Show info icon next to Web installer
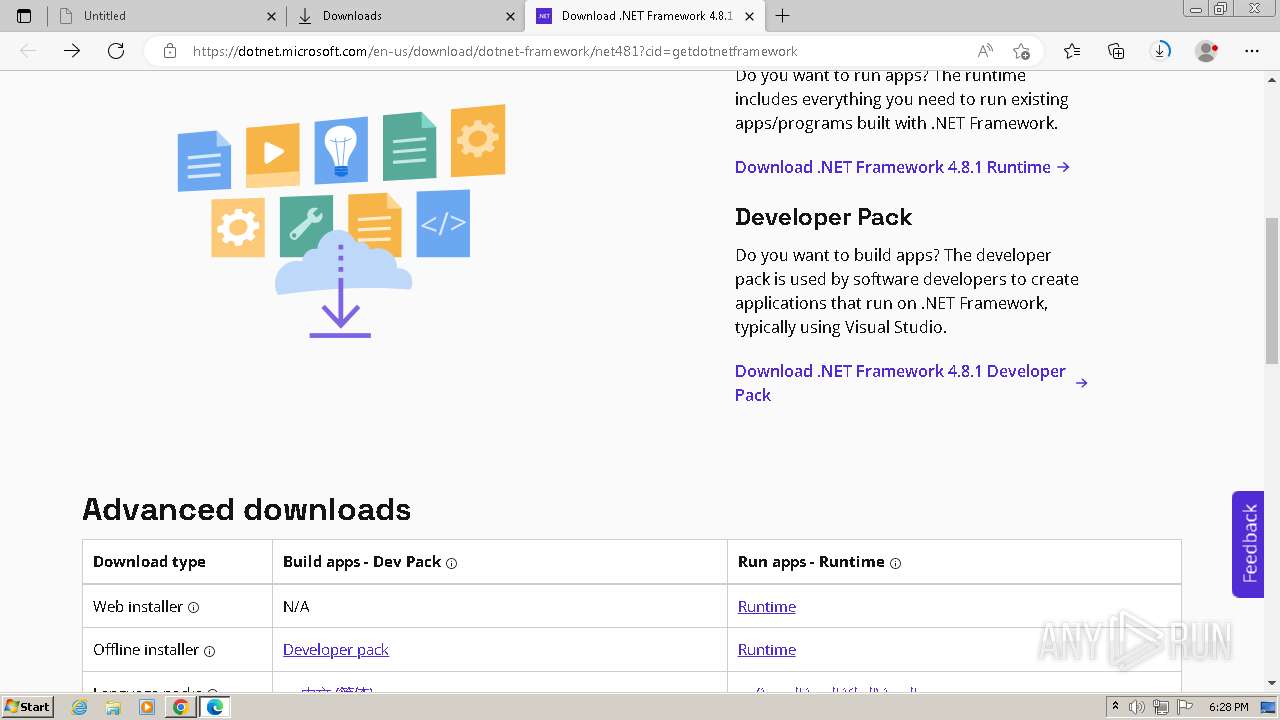This screenshot has width=1280, height=720. pos(193,607)
